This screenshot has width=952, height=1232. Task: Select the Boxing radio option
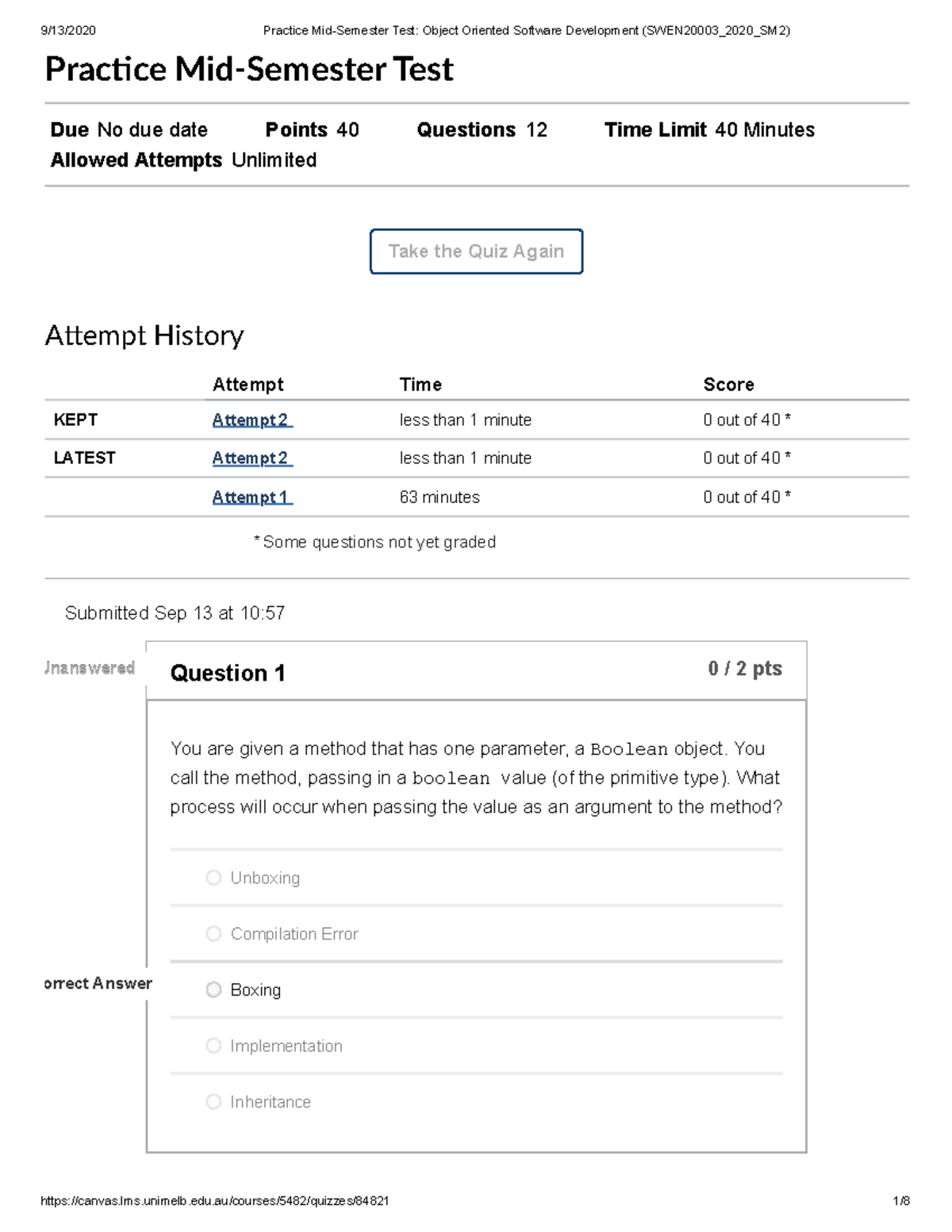(x=213, y=989)
